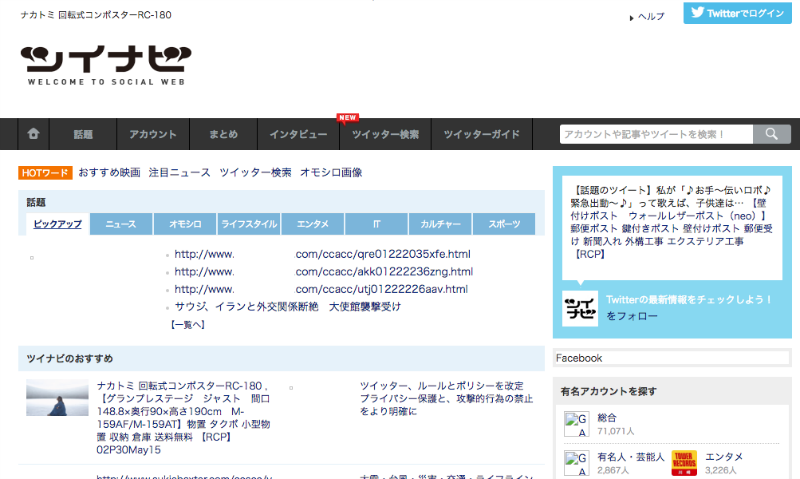The height and width of the screenshot is (479, 800).
Task: Switch to the スポーツ tab
Action: pyautogui.click(x=504, y=224)
